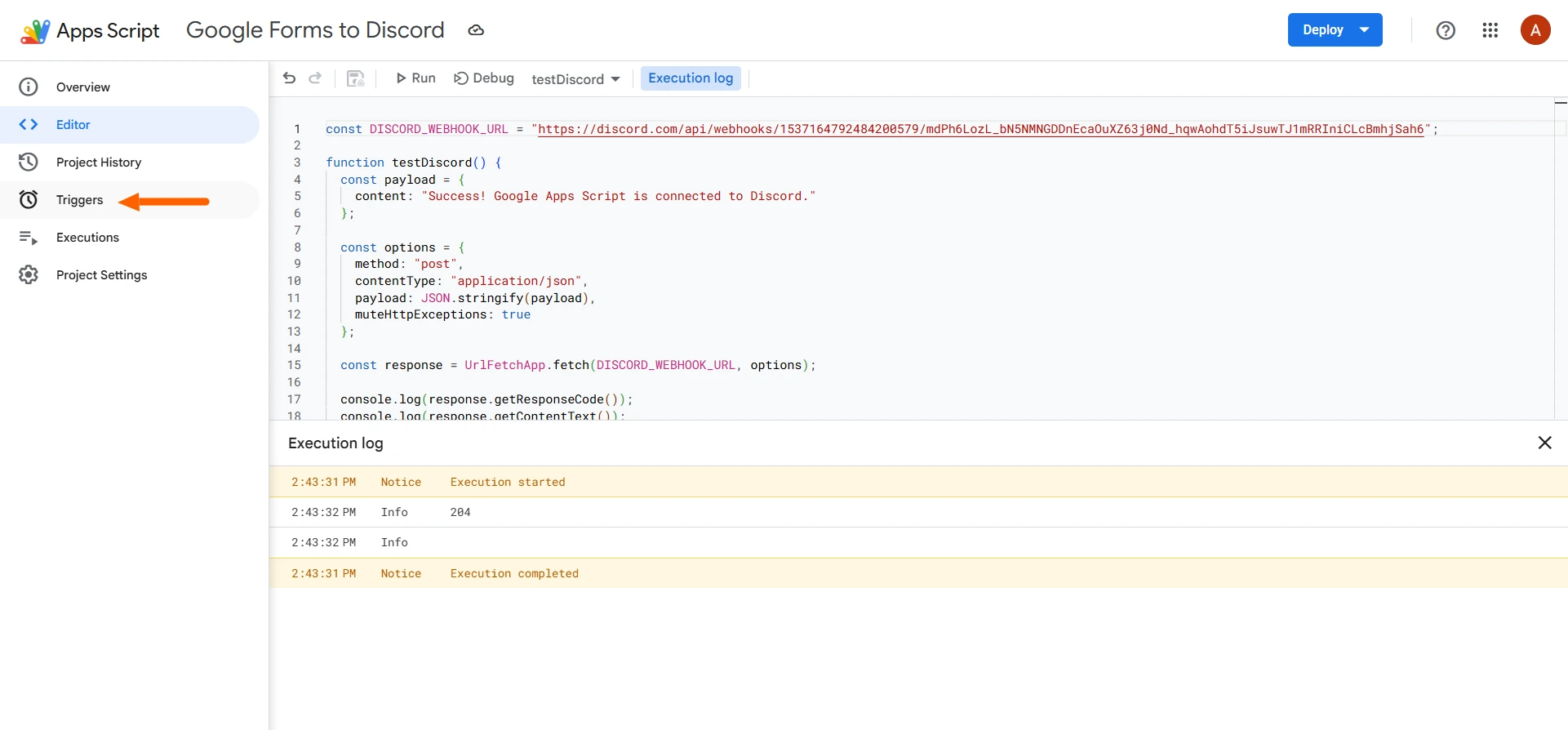The width and height of the screenshot is (1568, 730).
Task: Select the 'Execution completed' log entry
Action: coord(918,573)
